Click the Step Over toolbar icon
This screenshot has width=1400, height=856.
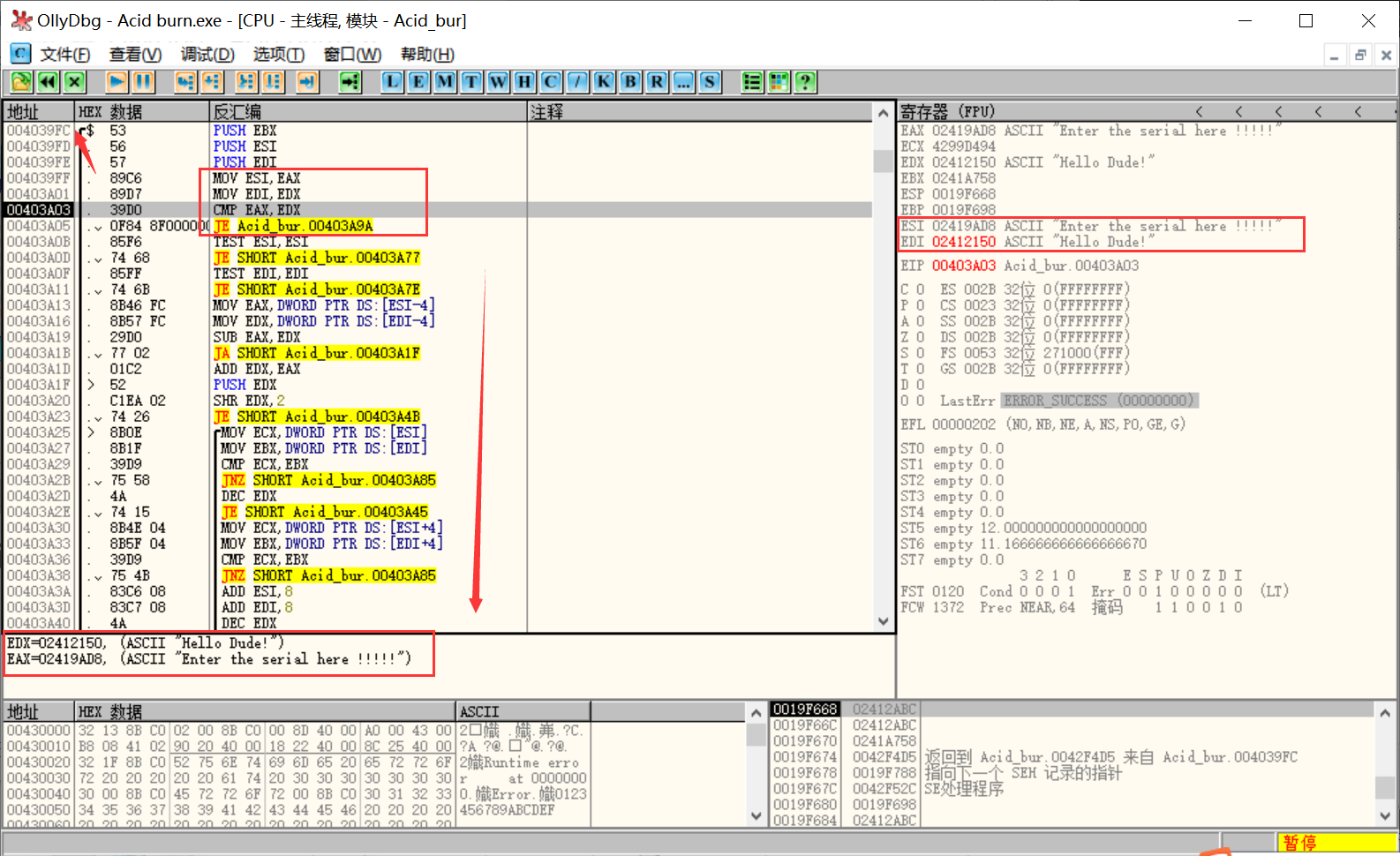212,82
